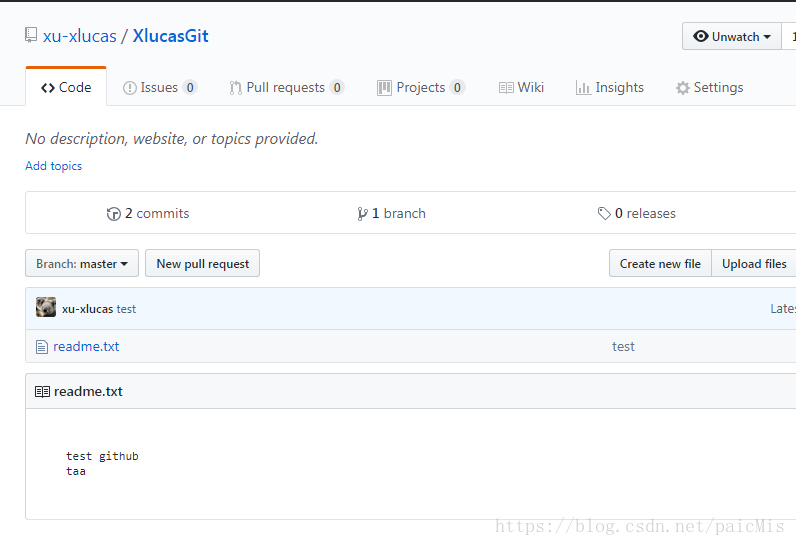Click the 'No description, website, or topics provided.' text
Screen dimensions: 796x546
(172, 139)
